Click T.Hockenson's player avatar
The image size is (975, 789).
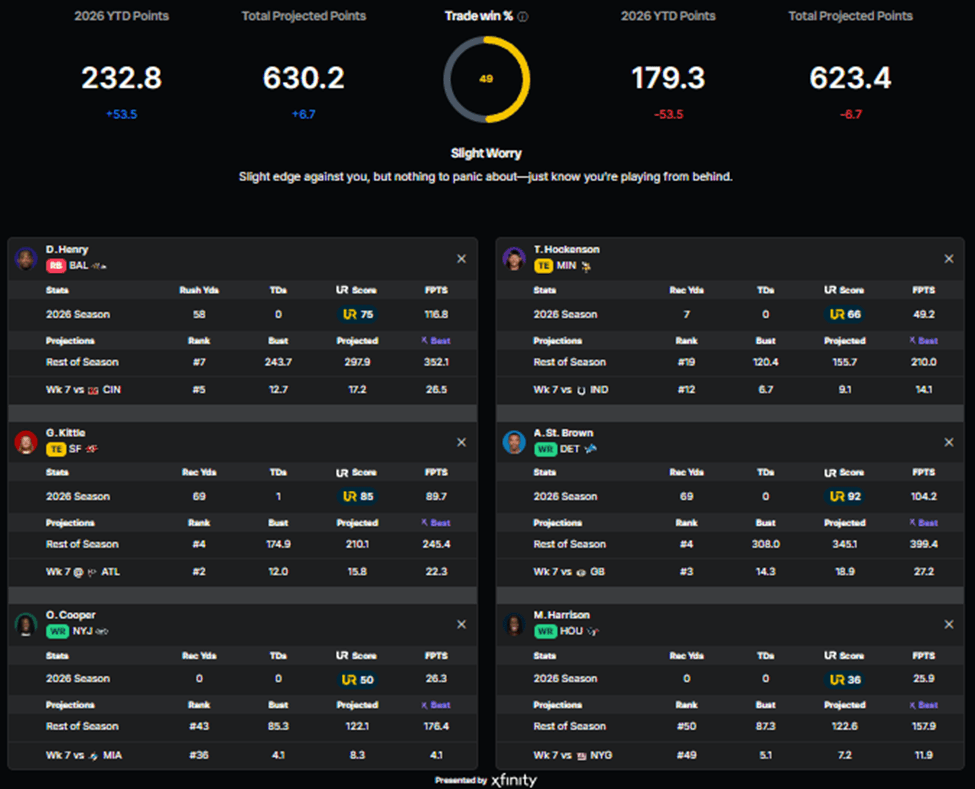514,258
